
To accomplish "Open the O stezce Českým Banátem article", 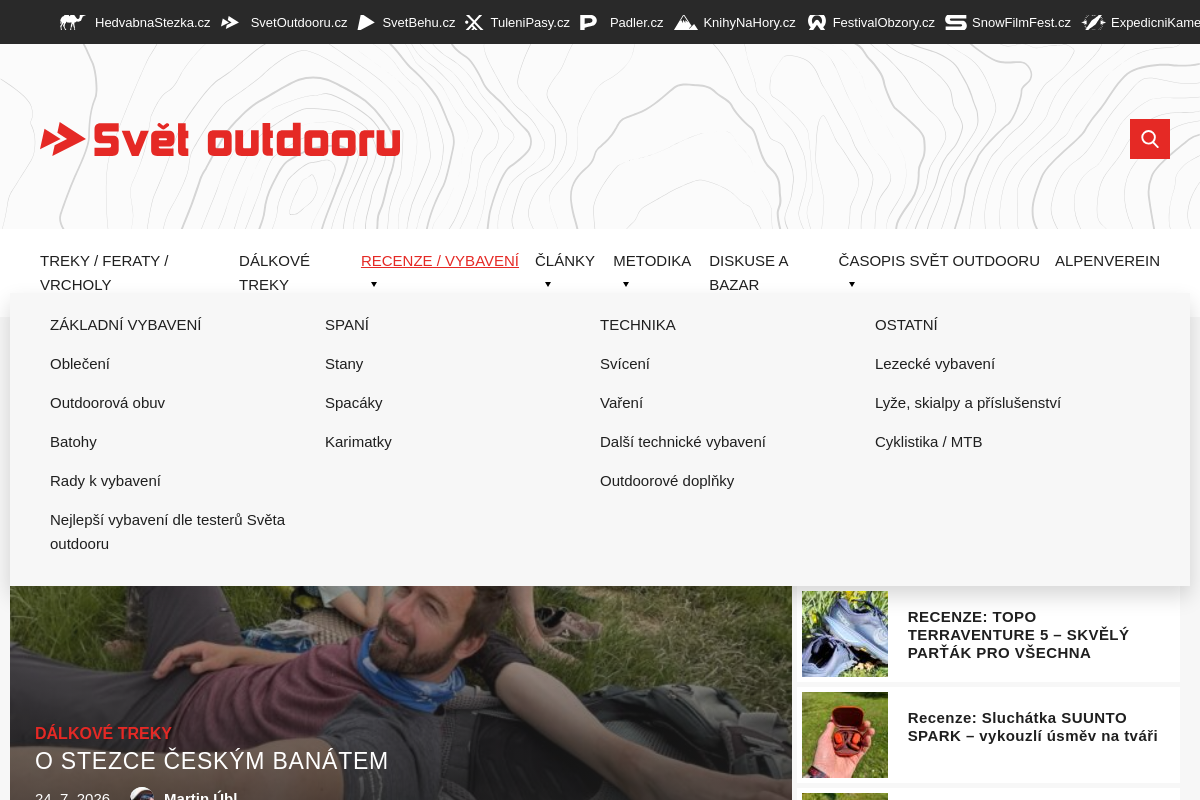I will tap(211, 761).
